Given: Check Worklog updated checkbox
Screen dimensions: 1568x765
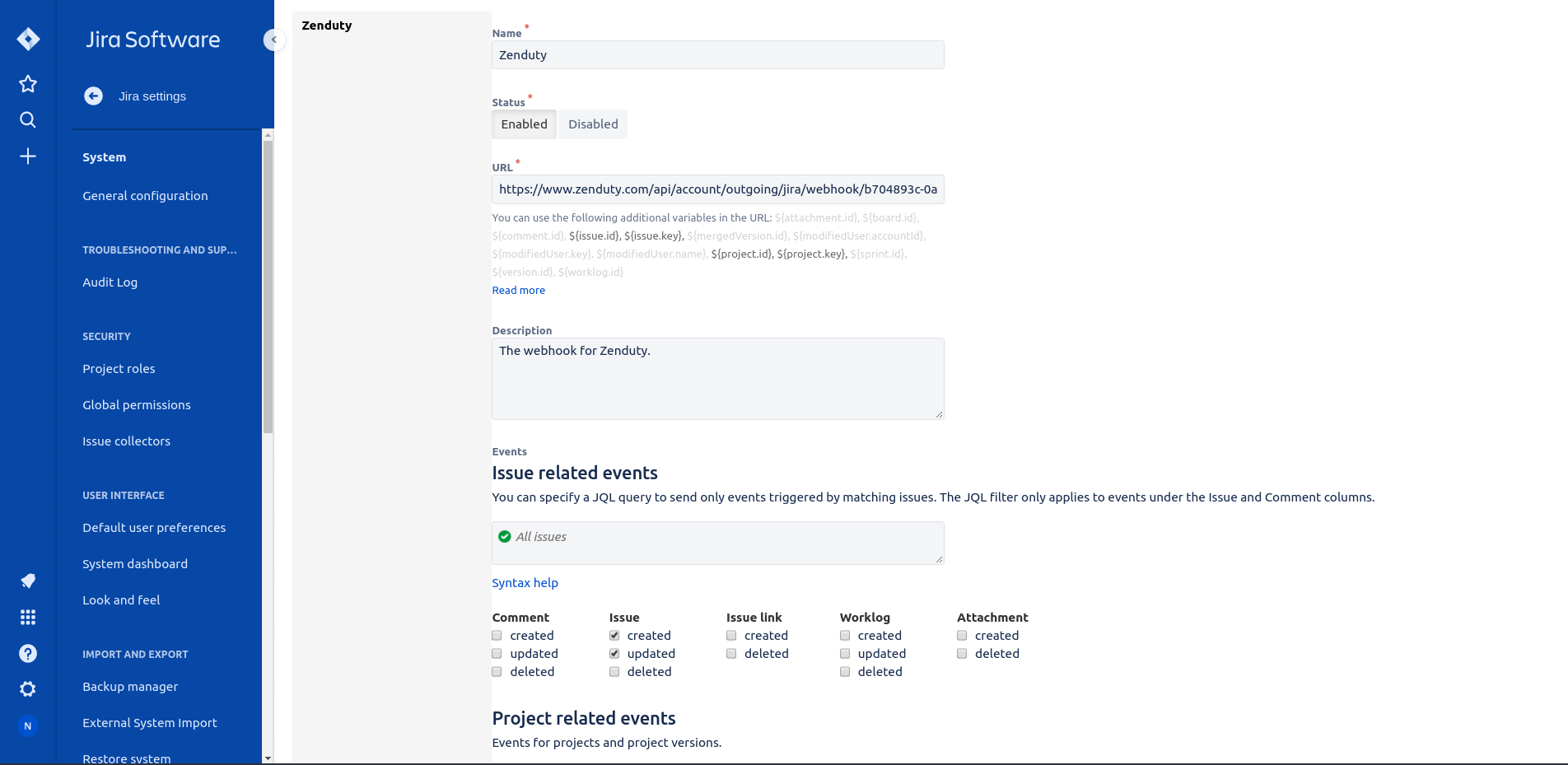Looking at the screenshot, I should (x=845, y=654).
